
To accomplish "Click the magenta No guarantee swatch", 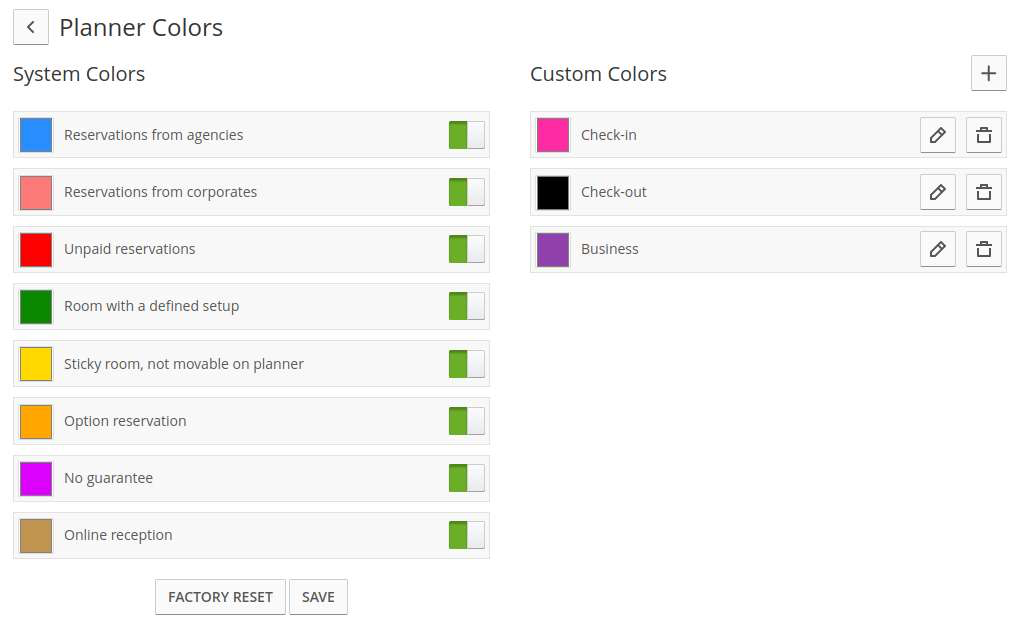I will coord(36,477).
